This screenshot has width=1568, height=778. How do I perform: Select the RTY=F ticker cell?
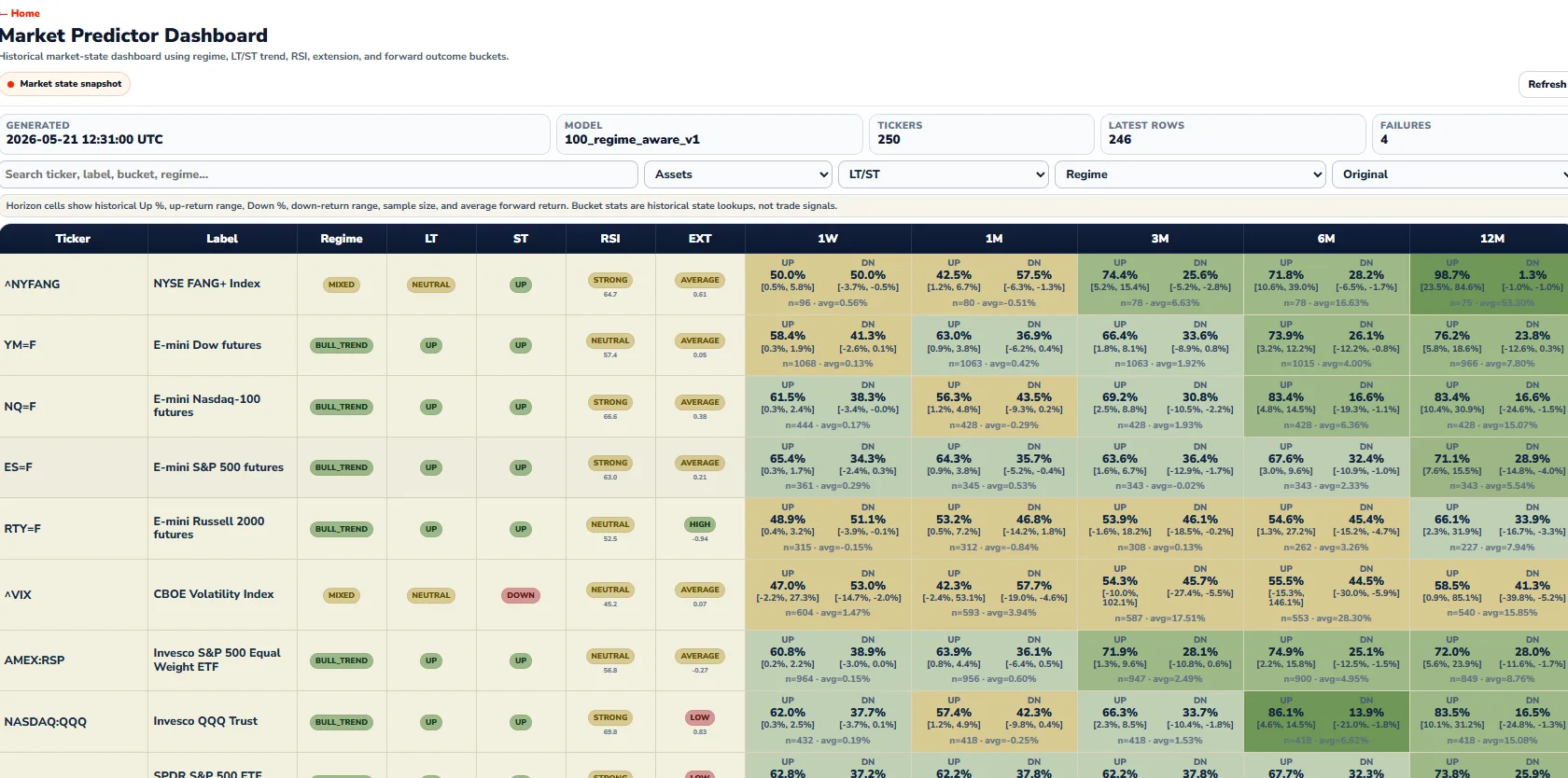pyautogui.click(x=74, y=529)
